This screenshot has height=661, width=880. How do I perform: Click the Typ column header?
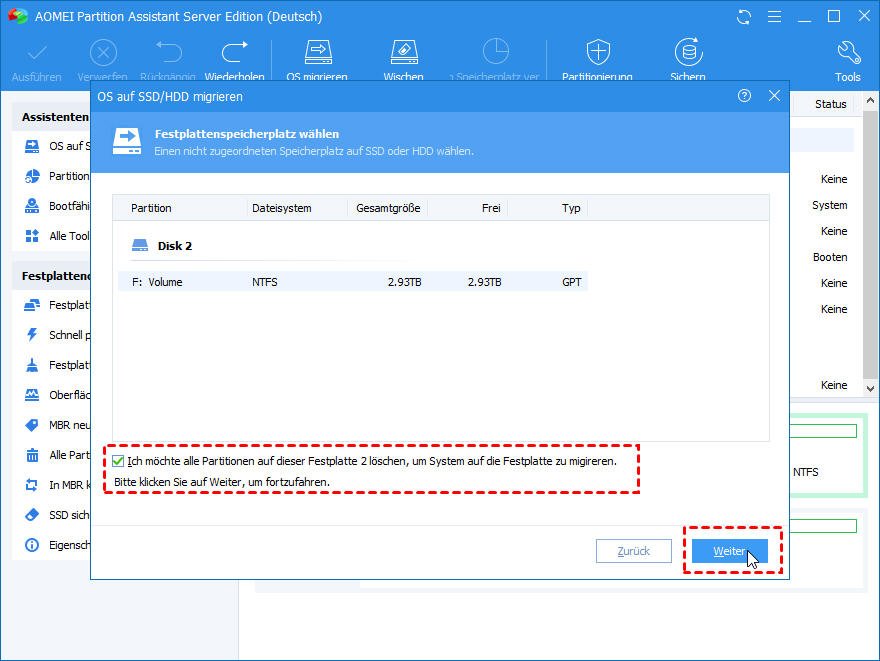tap(571, 208)
